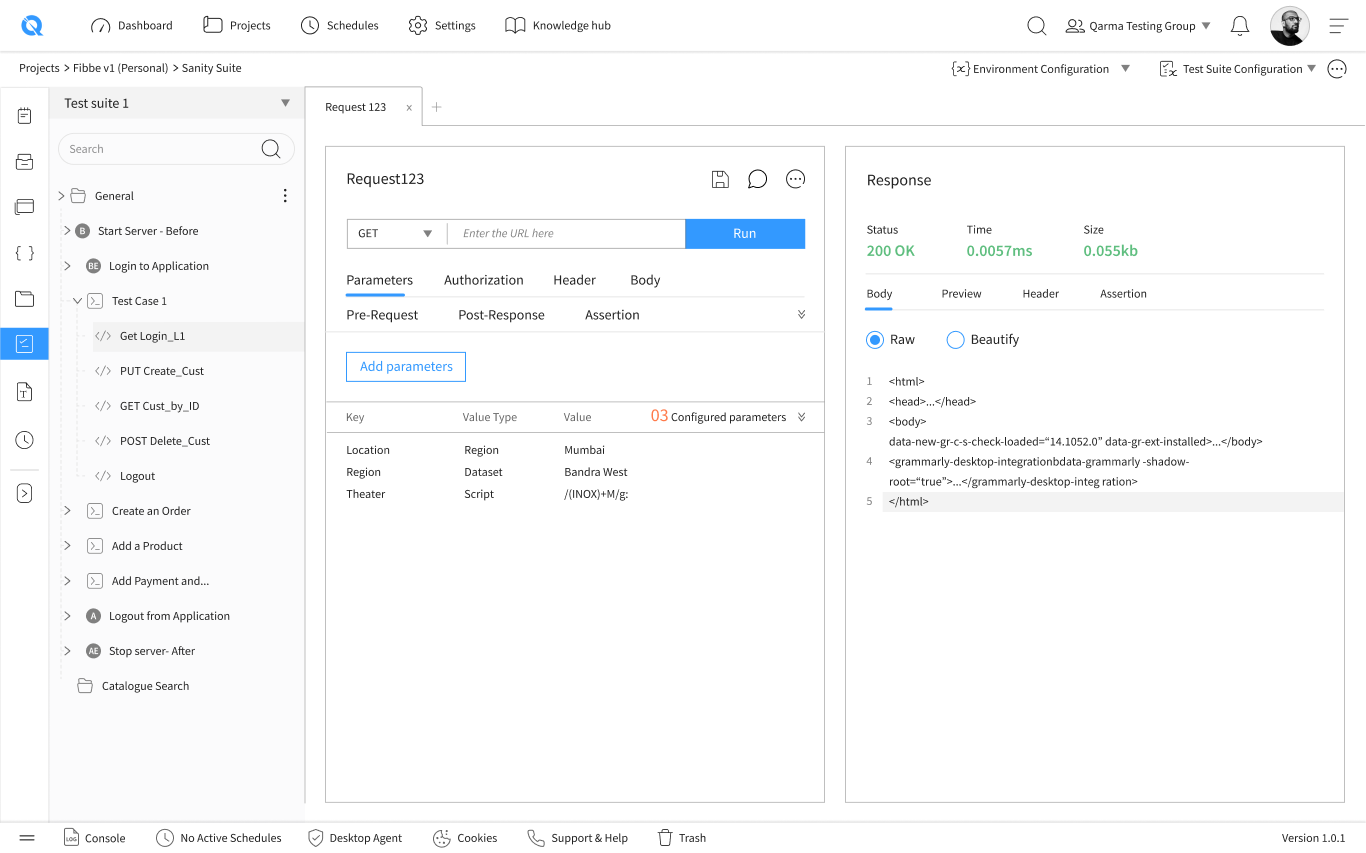Click the Run button
The width and height of the screenshot is (1366, 853).
click(x=745, y=233)
